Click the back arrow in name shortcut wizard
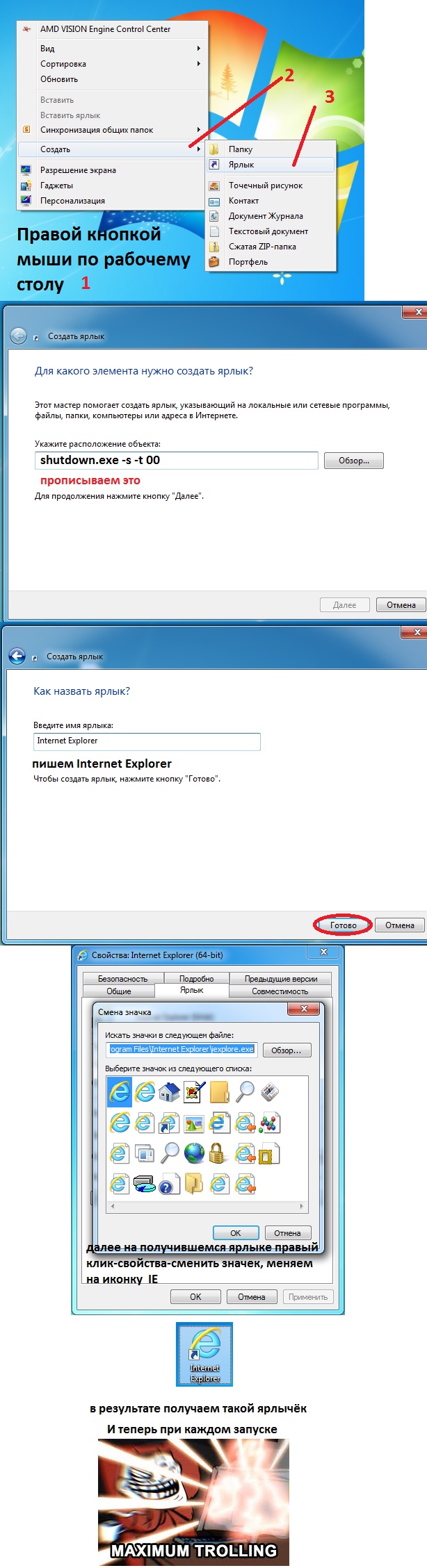The image size is (427, 1568). (17, 656)
